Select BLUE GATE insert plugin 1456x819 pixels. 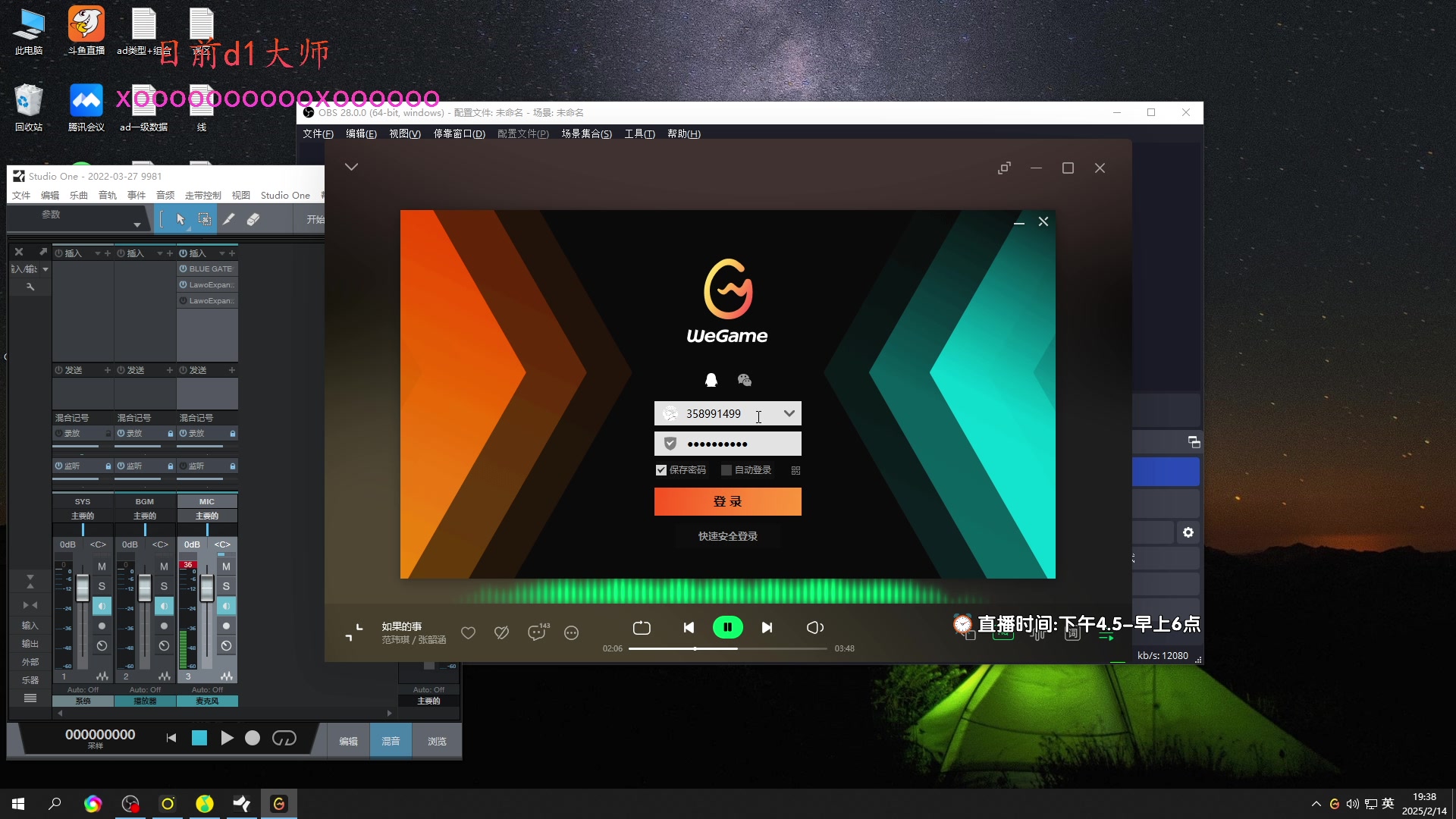coord(207,268)
